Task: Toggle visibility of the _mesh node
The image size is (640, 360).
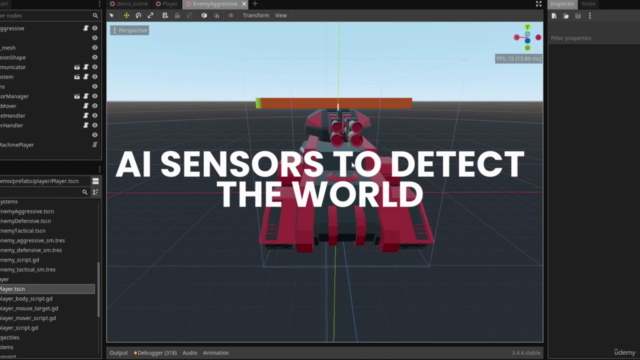Action: click(x=95, y=48)
